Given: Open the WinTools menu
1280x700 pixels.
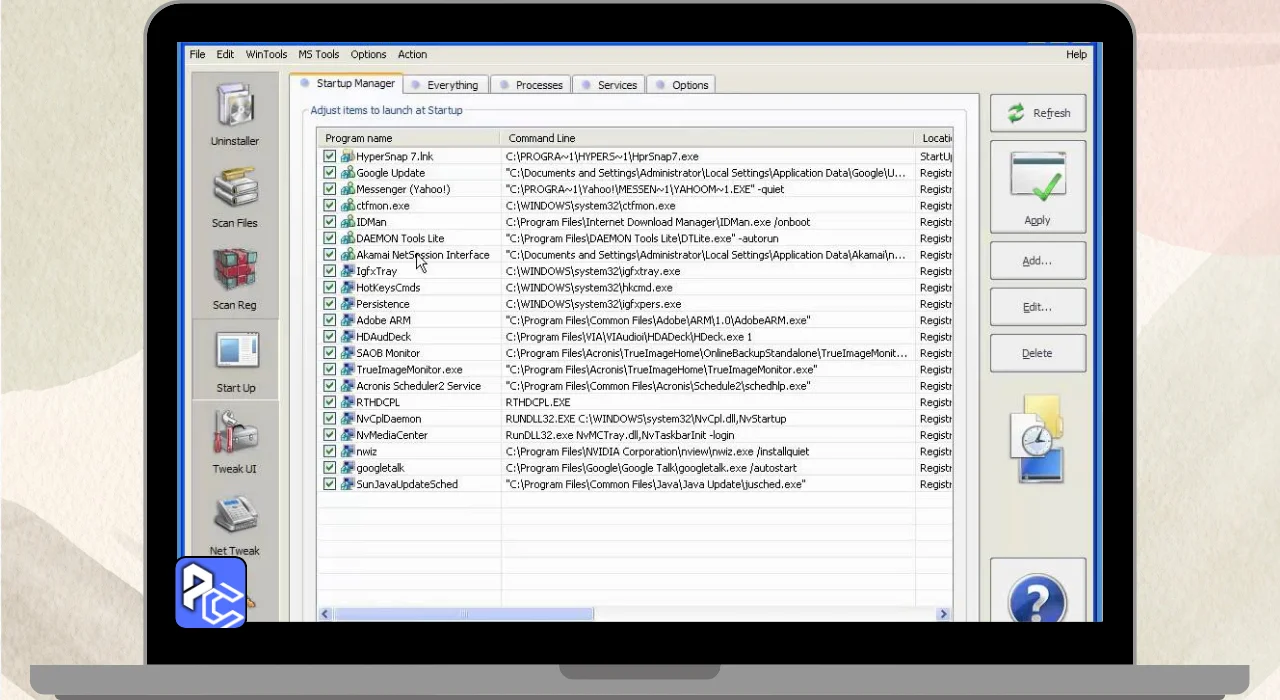Looking at the screenshot, I should click(x=266, y=55).
